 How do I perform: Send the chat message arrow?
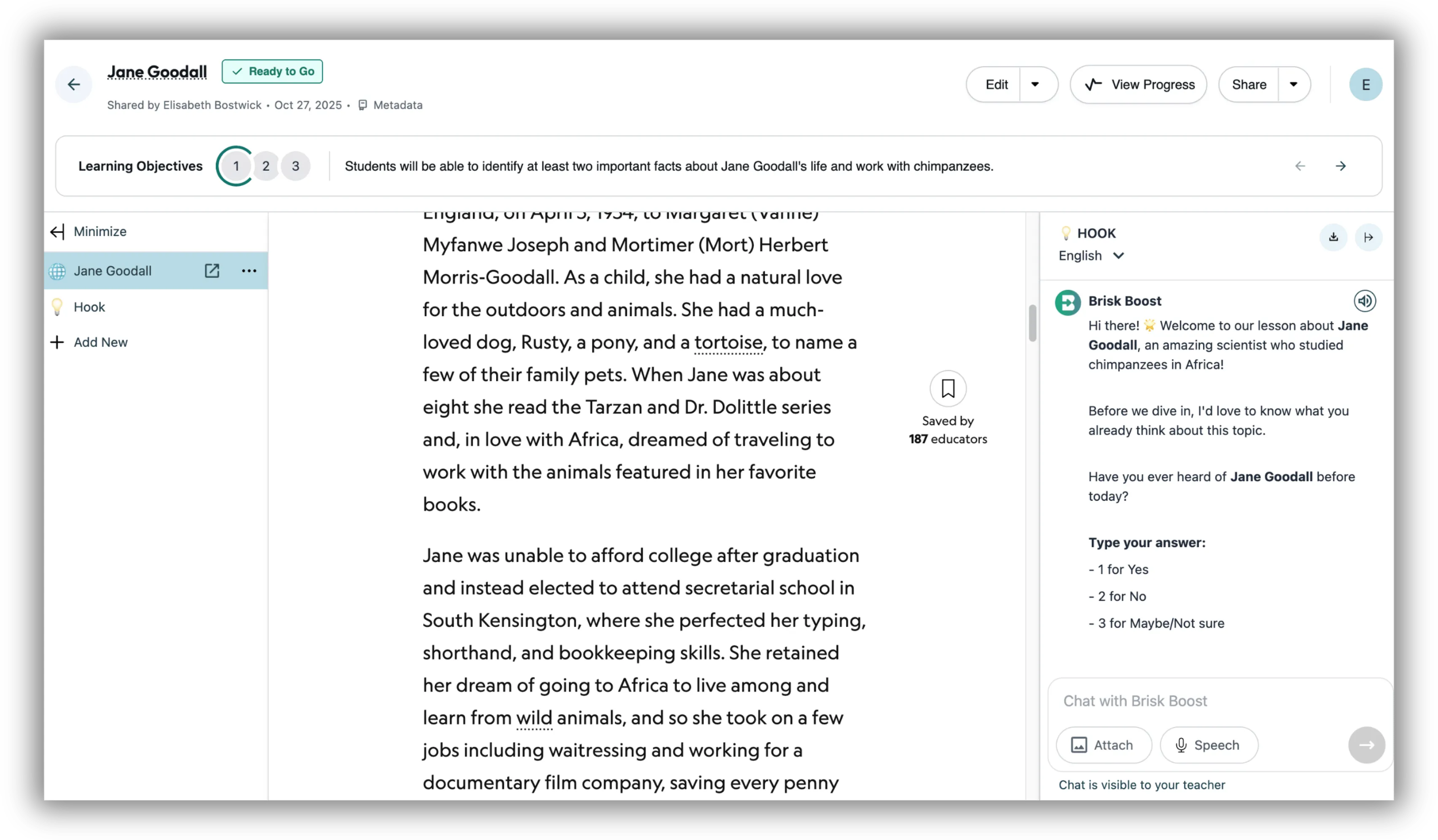coord(1366,745)
